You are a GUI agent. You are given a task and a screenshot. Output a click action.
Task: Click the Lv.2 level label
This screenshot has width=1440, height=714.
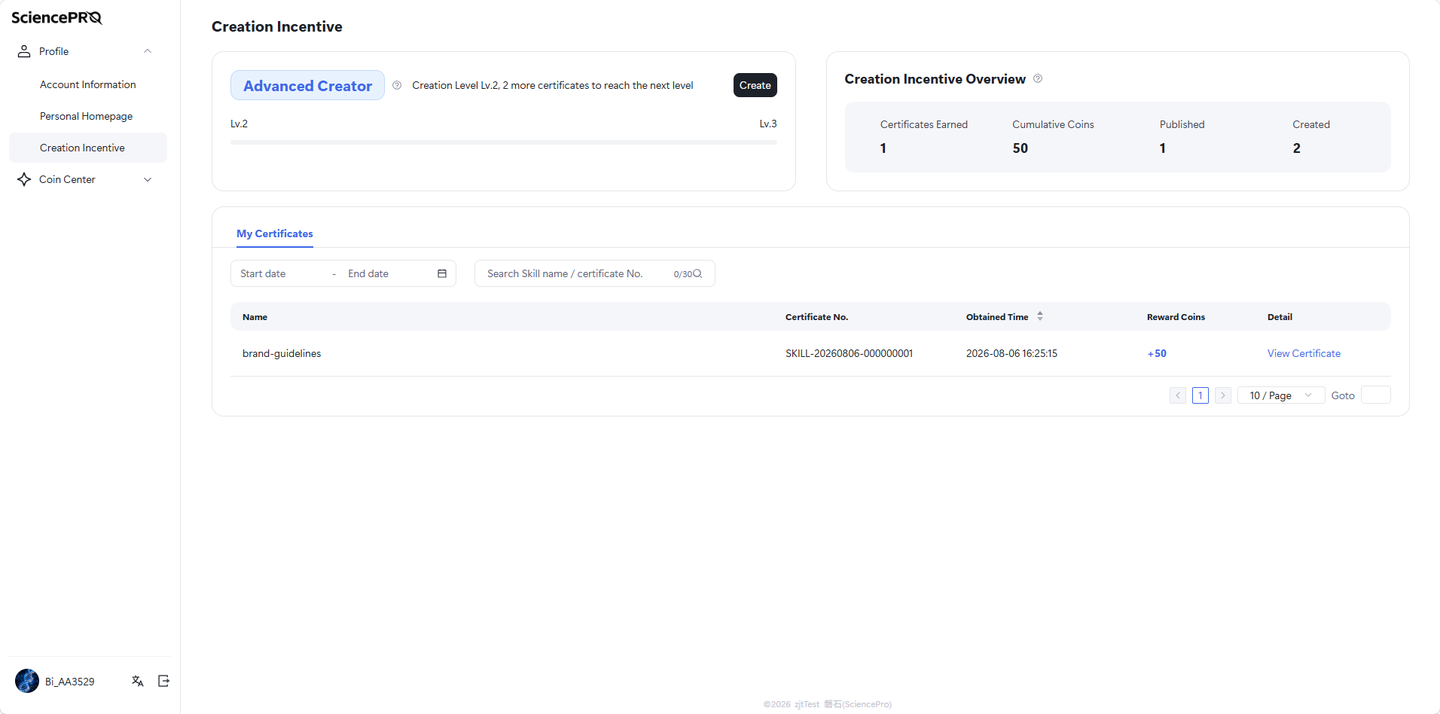(x=239, y=124)
